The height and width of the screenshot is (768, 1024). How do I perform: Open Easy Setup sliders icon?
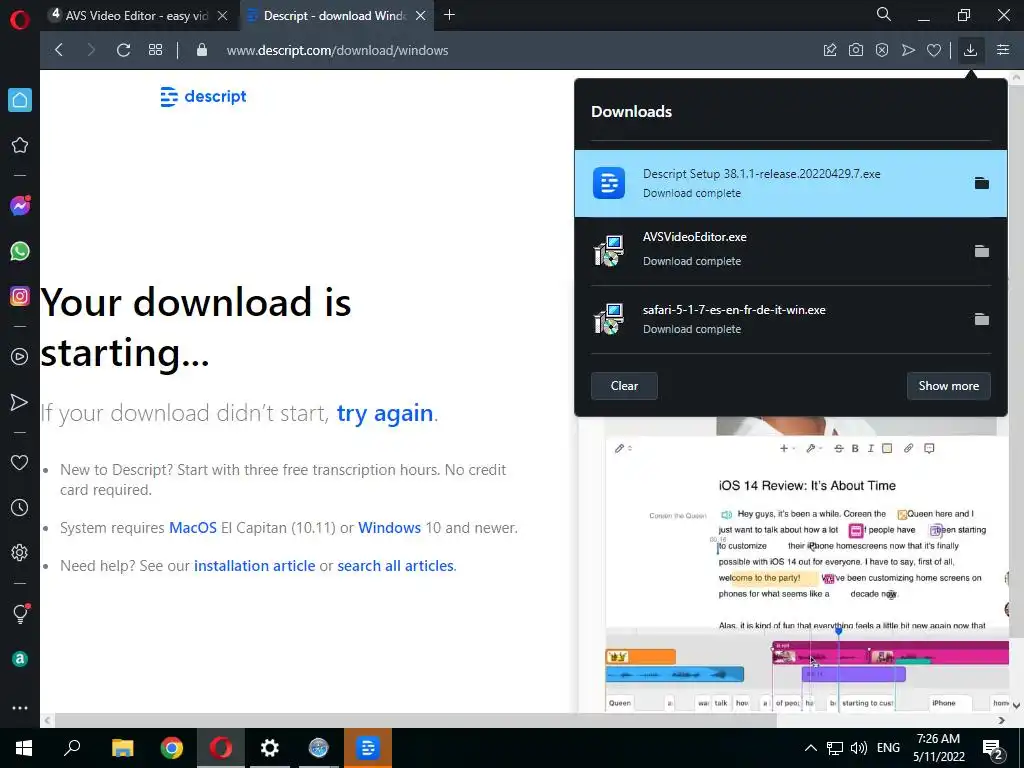pyautogui.click(x=1003, y=50)
